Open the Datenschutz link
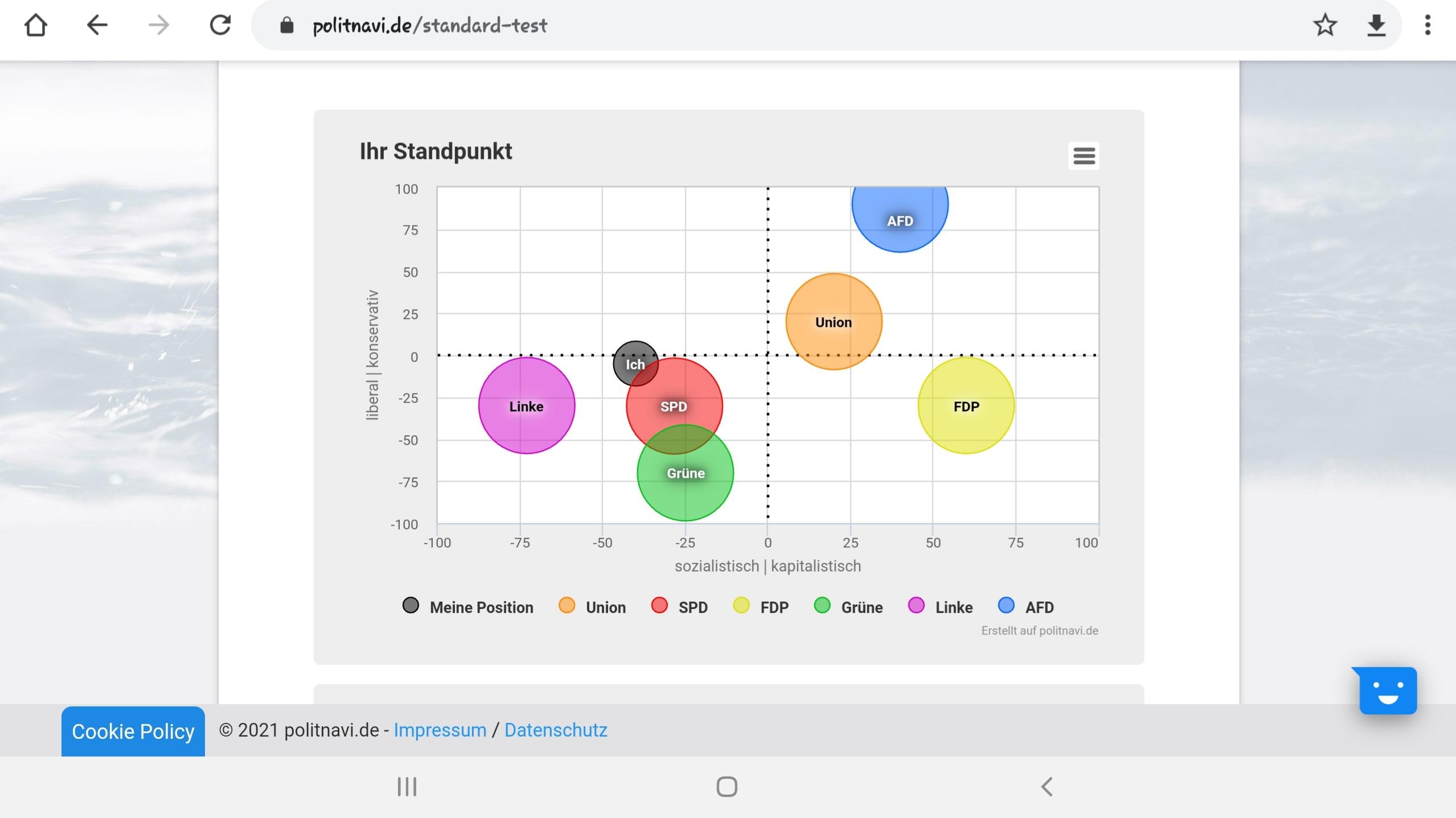This screenshot has width=1456, height=818. [x=556, y=730]
